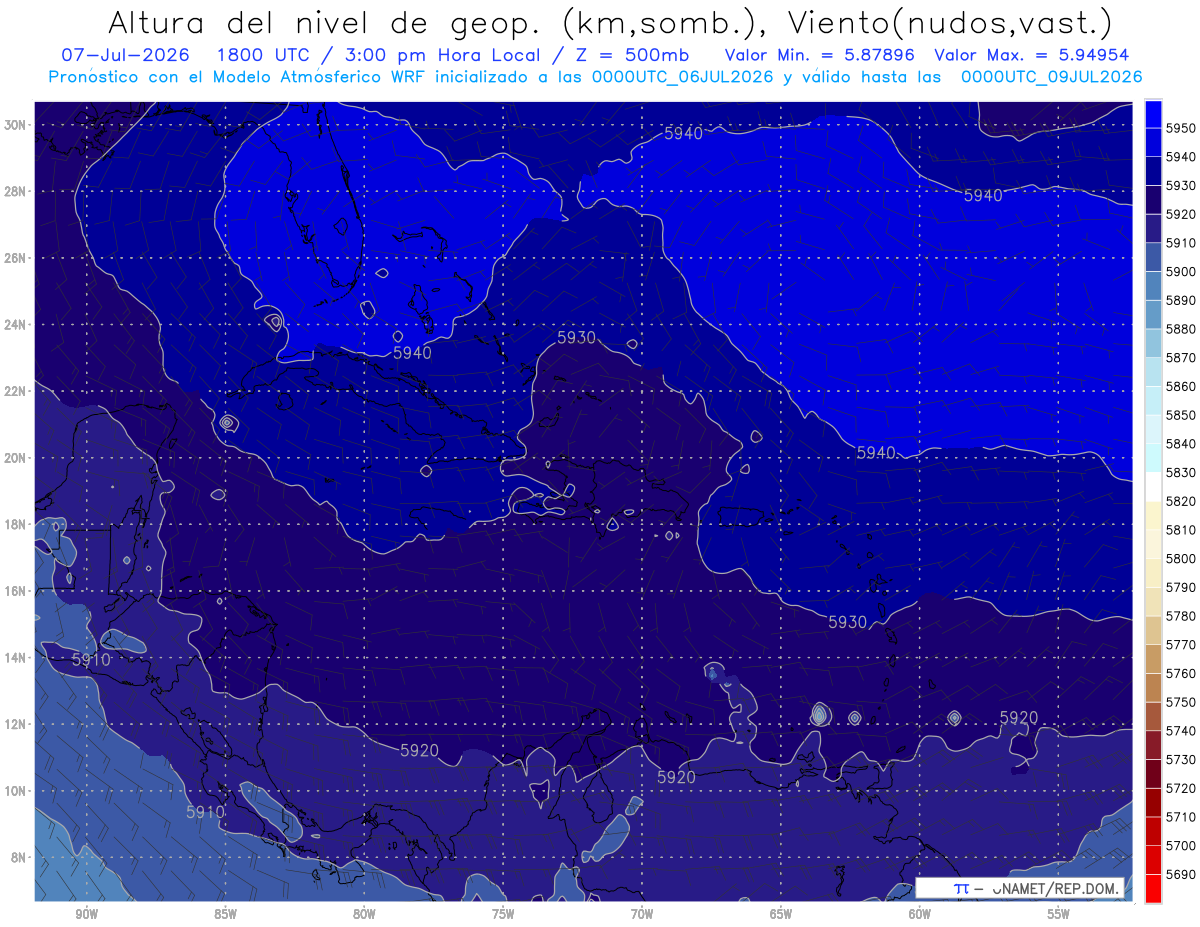The image size is (1200, 927).
Task: Click the 24N latitude axis label
Action: [14, 325]
